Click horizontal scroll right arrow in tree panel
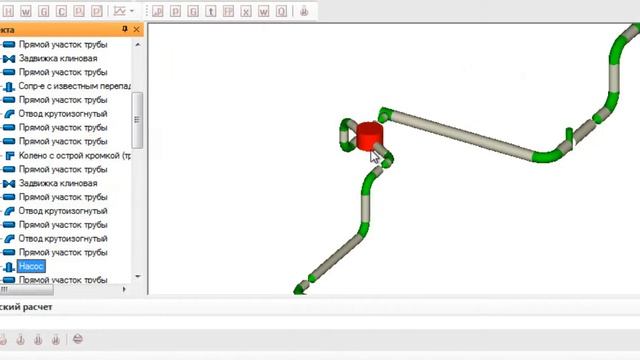 [124, 289]
